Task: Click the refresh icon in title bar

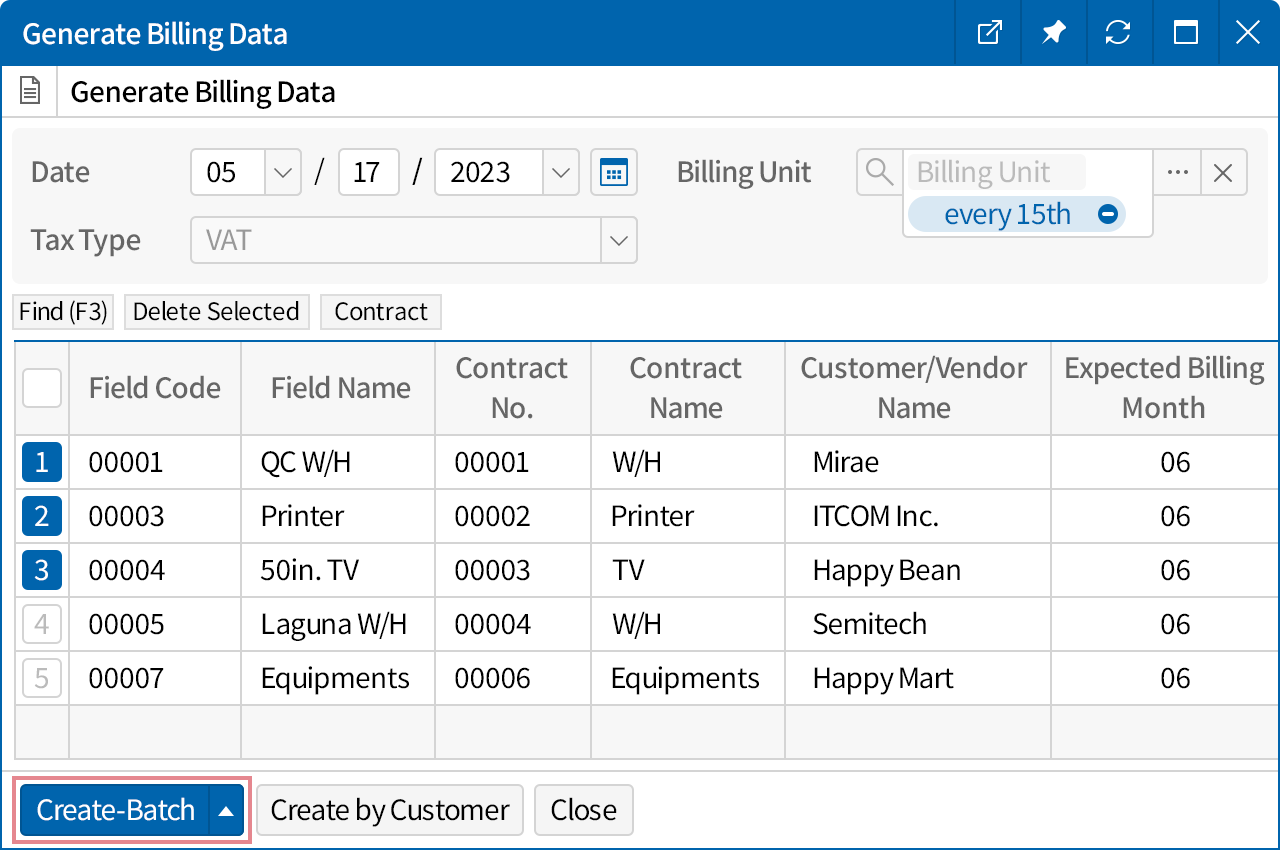Action: [1118, 33]
